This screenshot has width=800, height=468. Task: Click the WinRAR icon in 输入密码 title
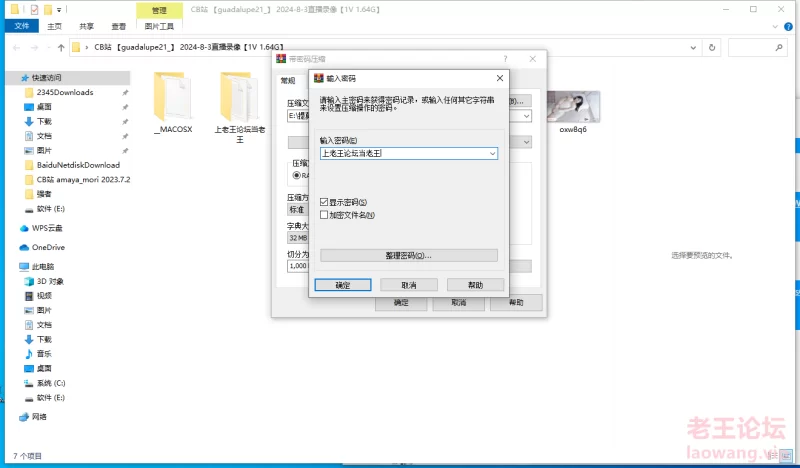tap(319, 78)
